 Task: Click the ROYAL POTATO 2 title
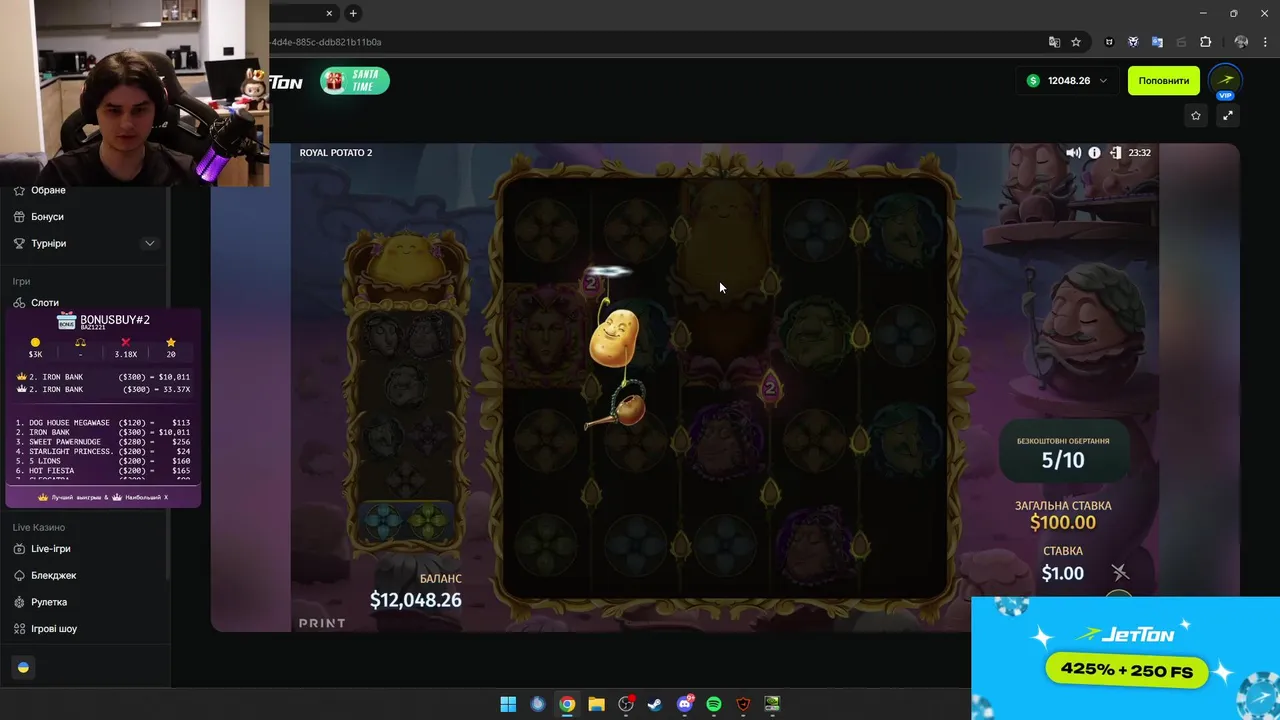coord(336,153)
